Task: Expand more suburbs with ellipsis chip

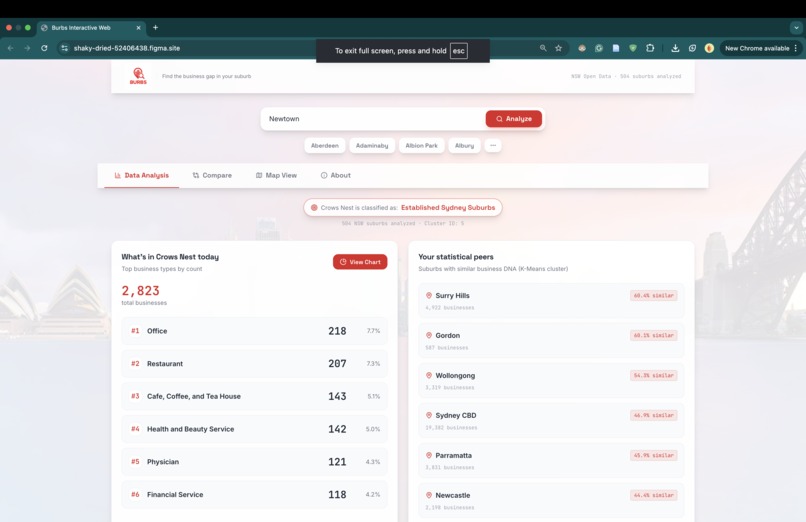Action: pos(493,145)
